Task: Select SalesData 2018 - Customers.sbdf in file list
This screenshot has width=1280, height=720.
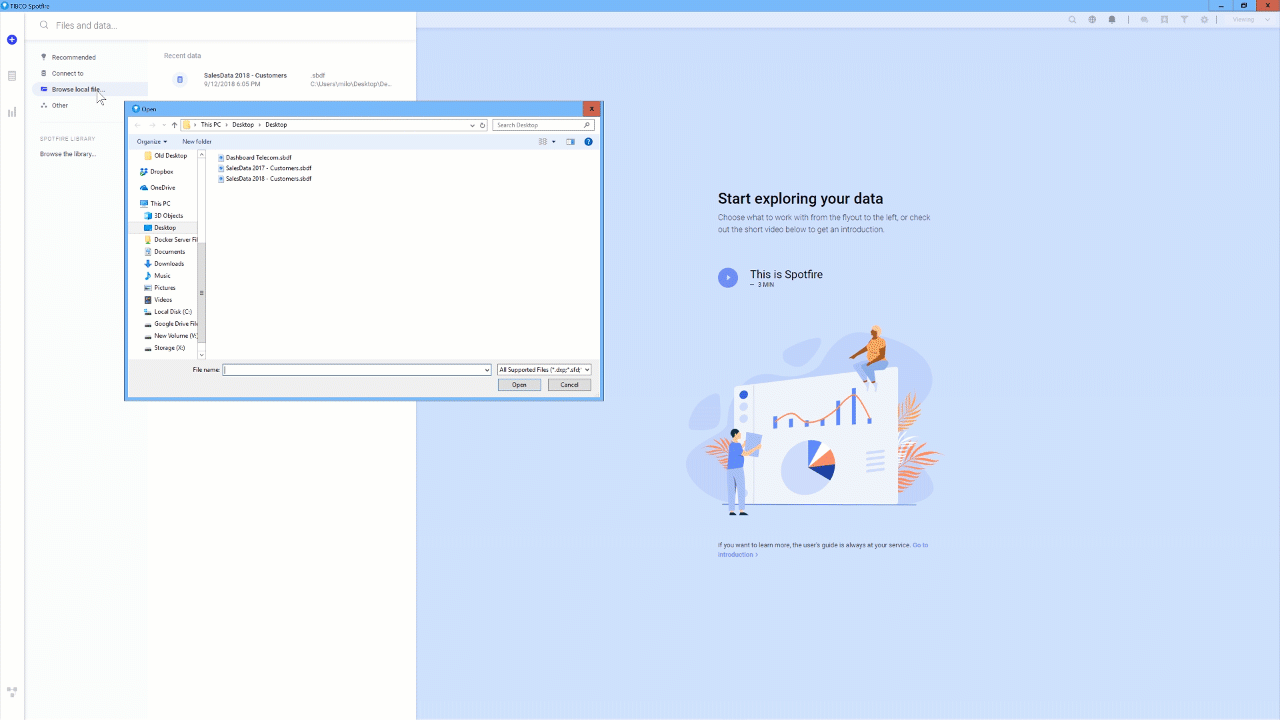Action: [x=265, y=179]
